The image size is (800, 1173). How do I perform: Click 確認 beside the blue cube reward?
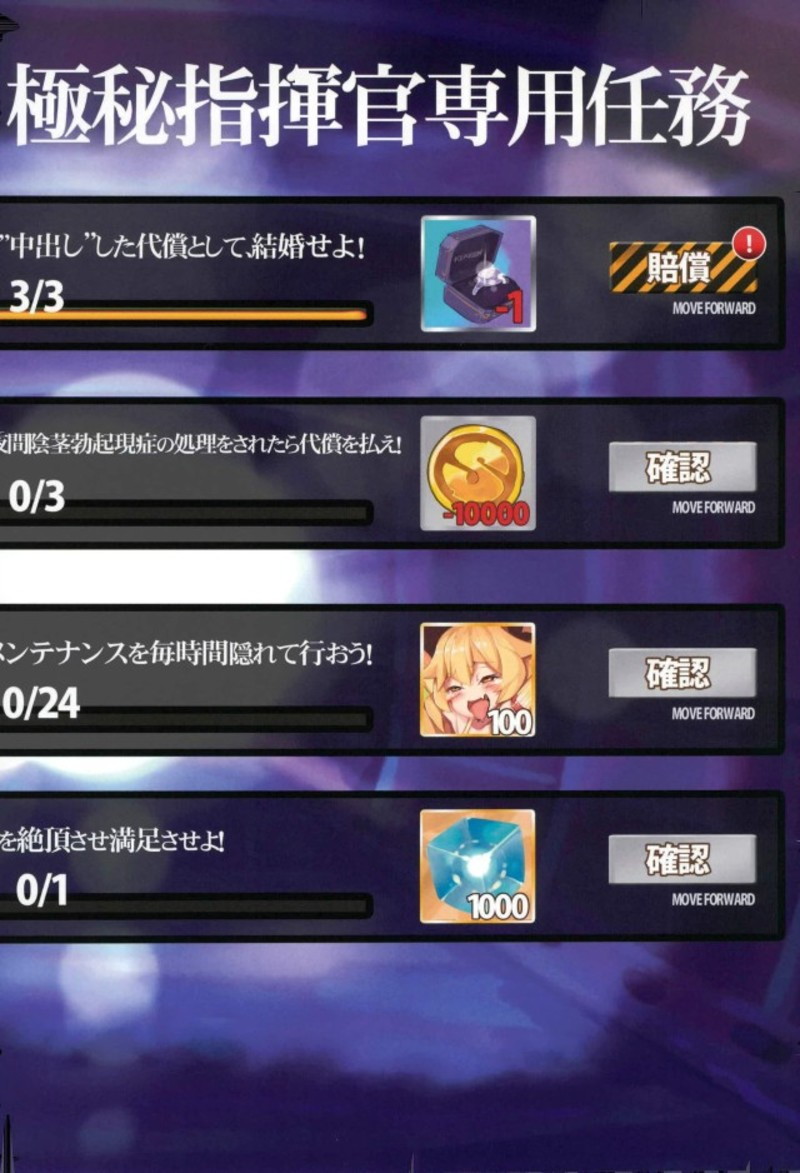coord(682,859)
